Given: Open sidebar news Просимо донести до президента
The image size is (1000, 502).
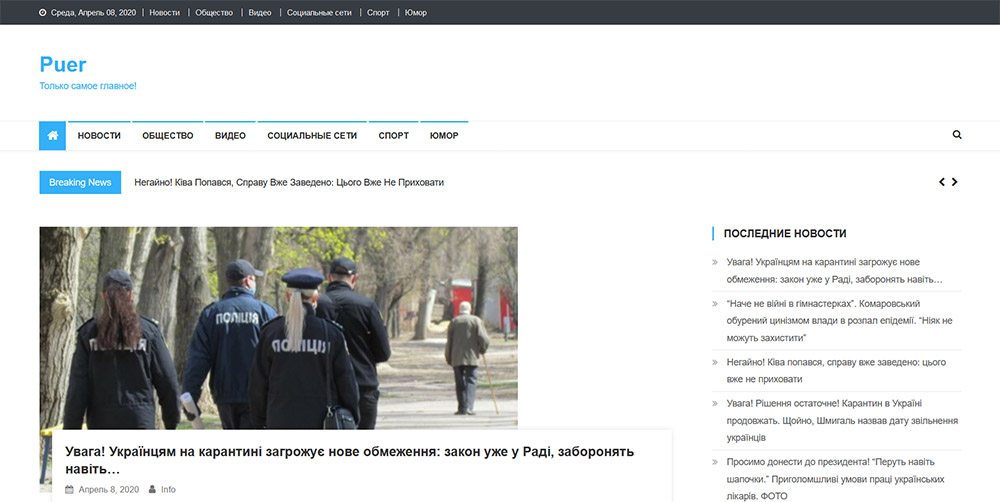Looking at the screenshot, I should [835, 478].
